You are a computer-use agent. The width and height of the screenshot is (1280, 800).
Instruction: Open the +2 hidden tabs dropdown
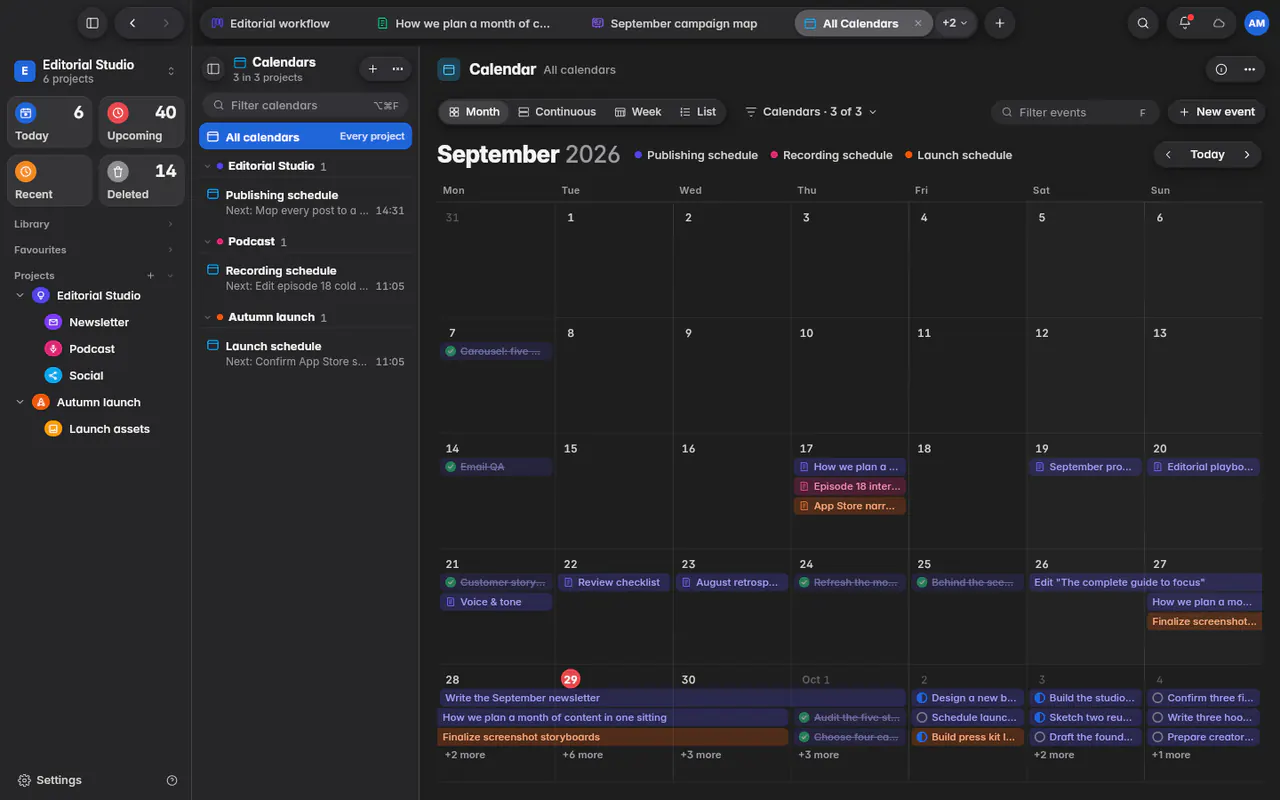click(955, 23)
